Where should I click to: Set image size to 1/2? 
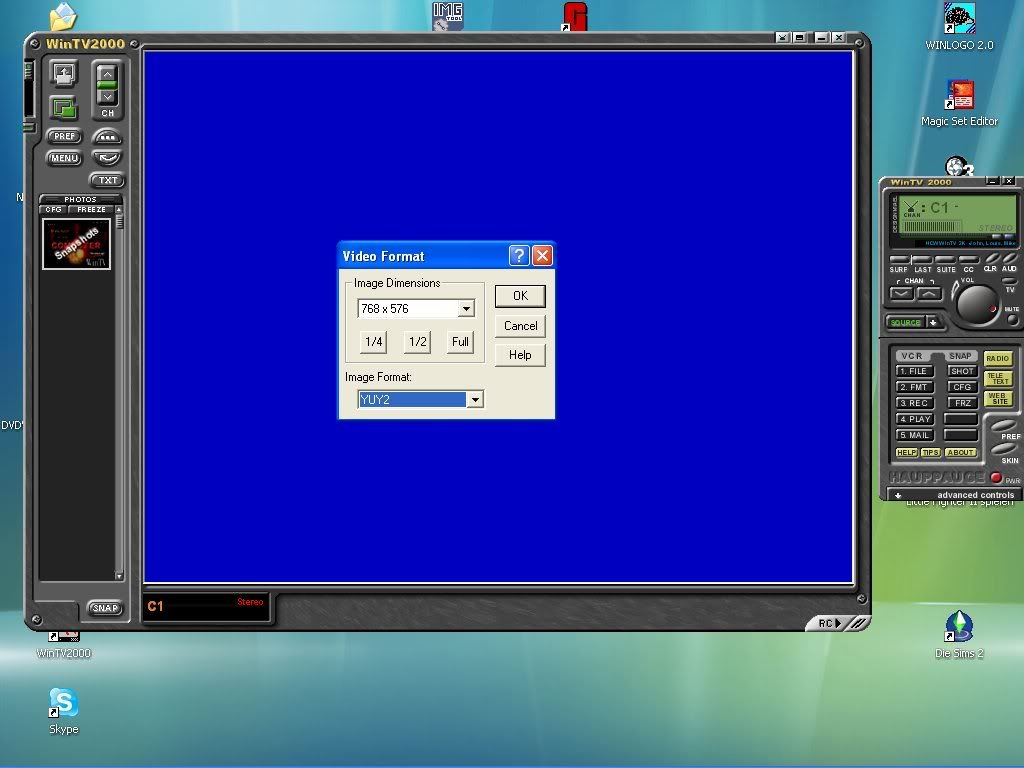[417, 342]
